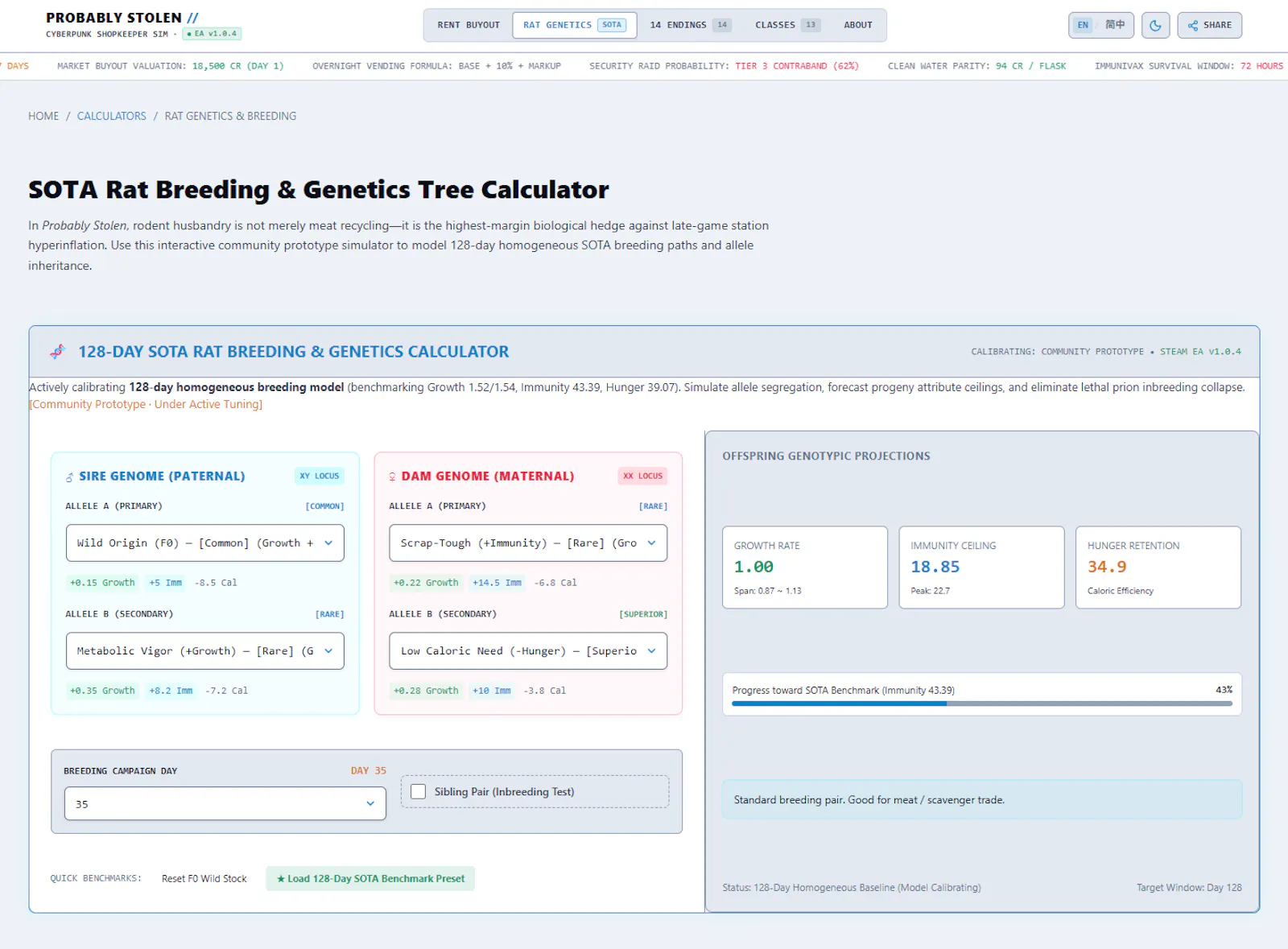Click Span: 0.87 ~ 1.13 text

(x=767, y=591)
